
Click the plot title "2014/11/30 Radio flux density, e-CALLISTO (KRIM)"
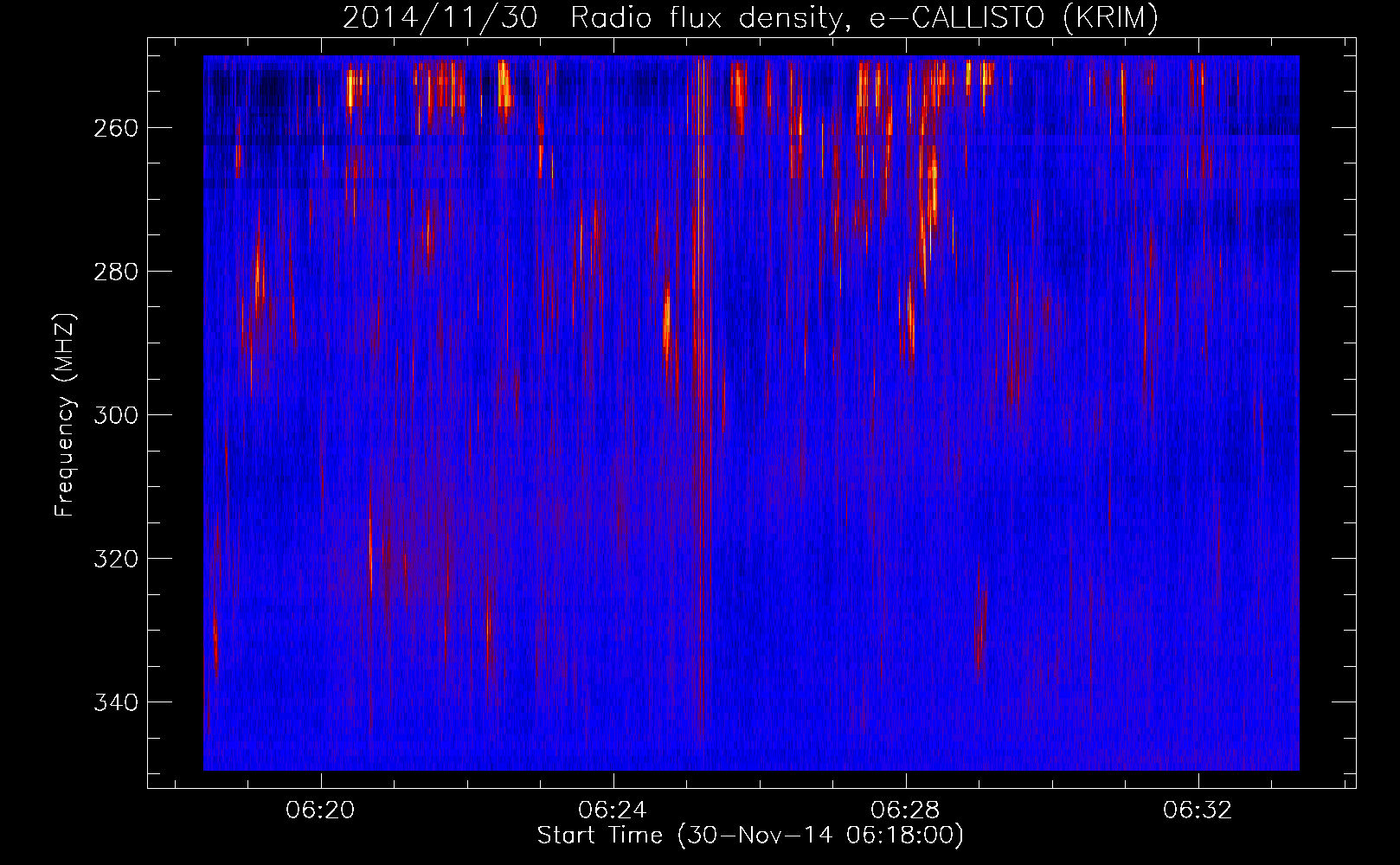click(750, 17)
